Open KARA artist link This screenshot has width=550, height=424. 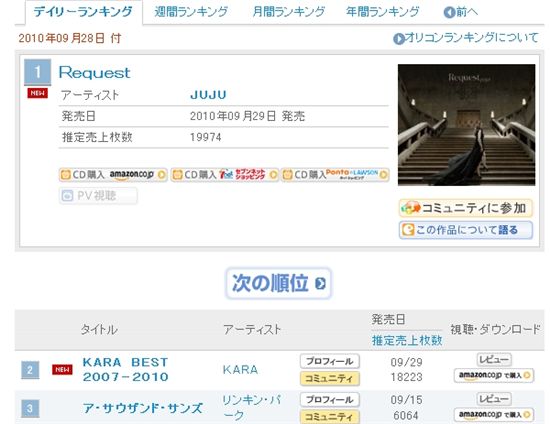point(240,370)
